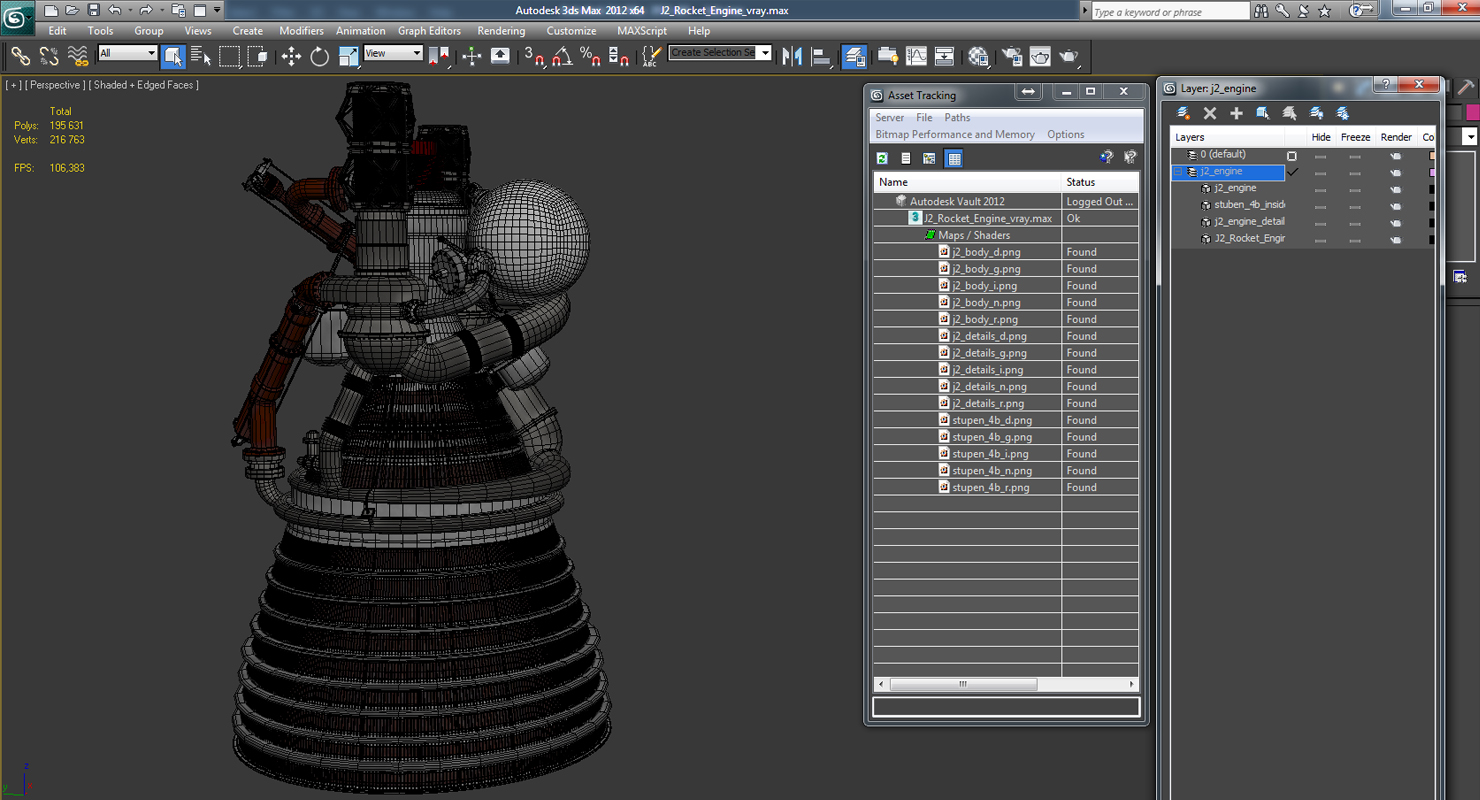Click Select Highlighted Objects and Layers icon

pyautogui.click(x=1263, y=114)
